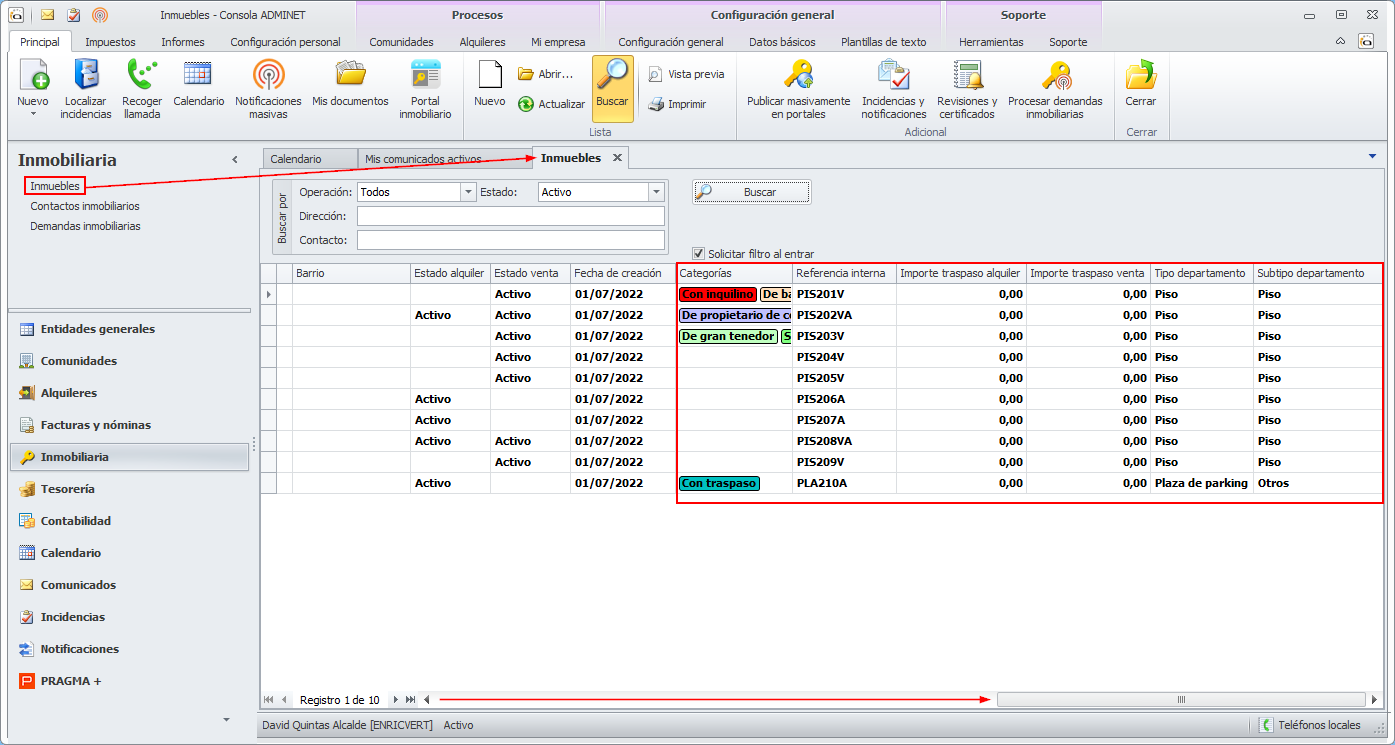Click the Localizar incidencias icon
Screen dimensions: 1395x745
coord(86,76)
